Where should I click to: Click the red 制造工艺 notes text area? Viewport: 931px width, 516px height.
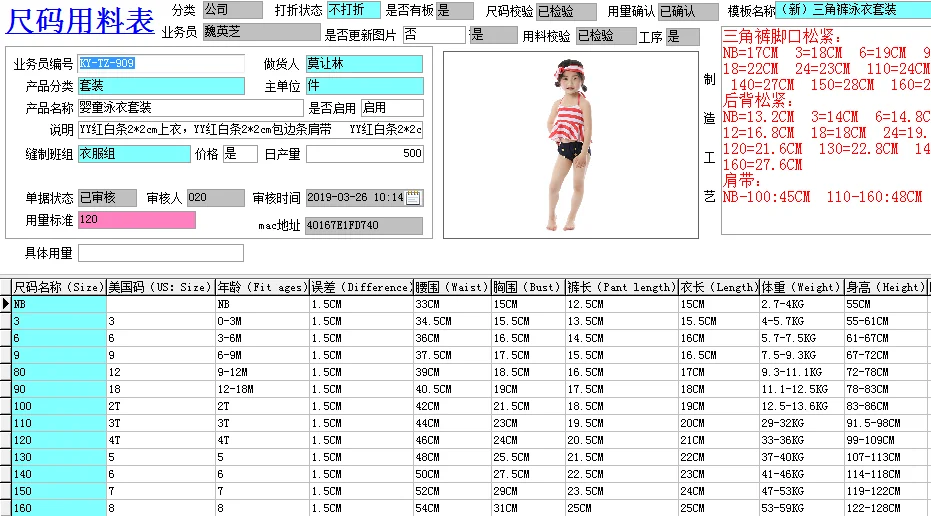(x=826, y=131)
